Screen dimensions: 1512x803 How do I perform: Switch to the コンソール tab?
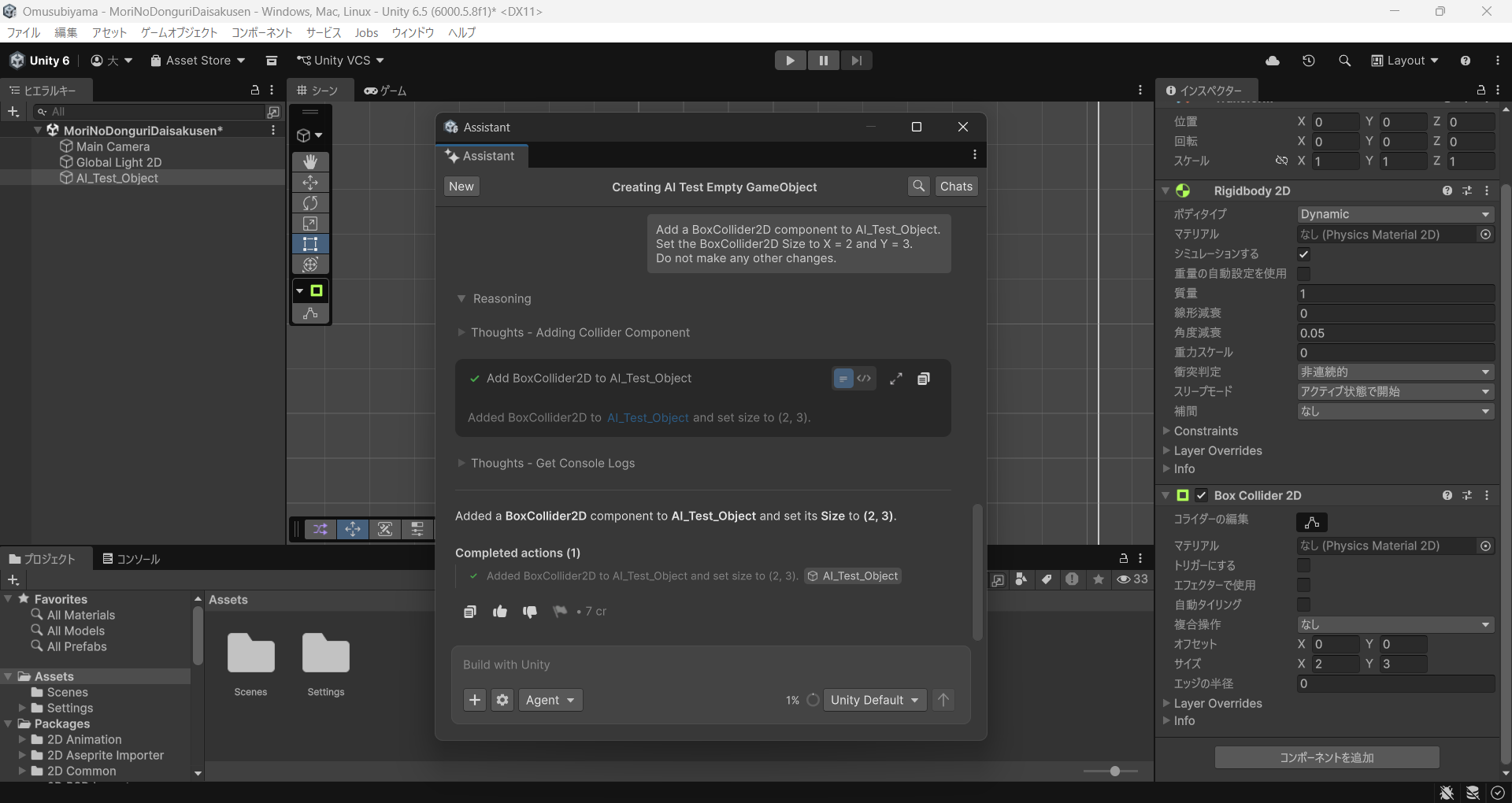132,559
